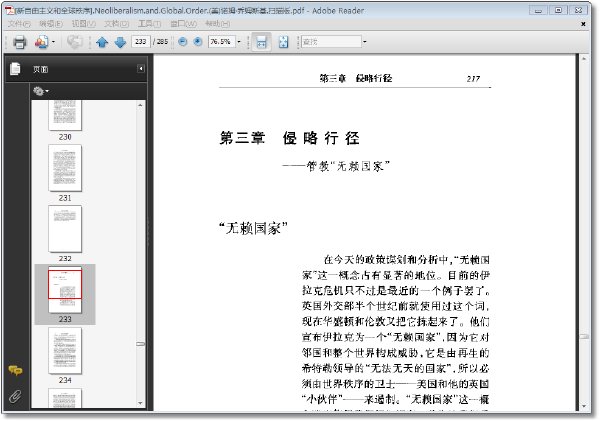Zoom out using the minus button

pyautogui.click(x=183, y=41)
